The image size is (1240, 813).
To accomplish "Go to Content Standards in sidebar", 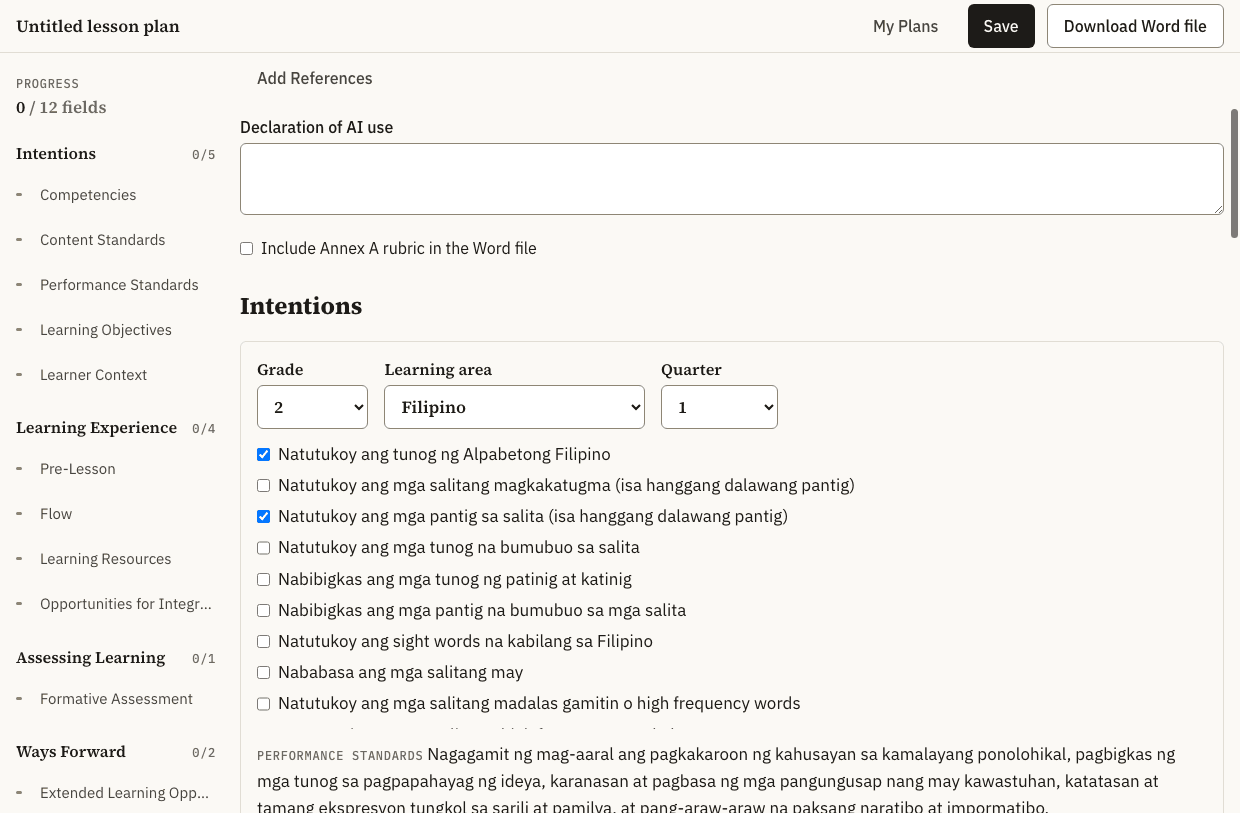I will tap(102, 240).
